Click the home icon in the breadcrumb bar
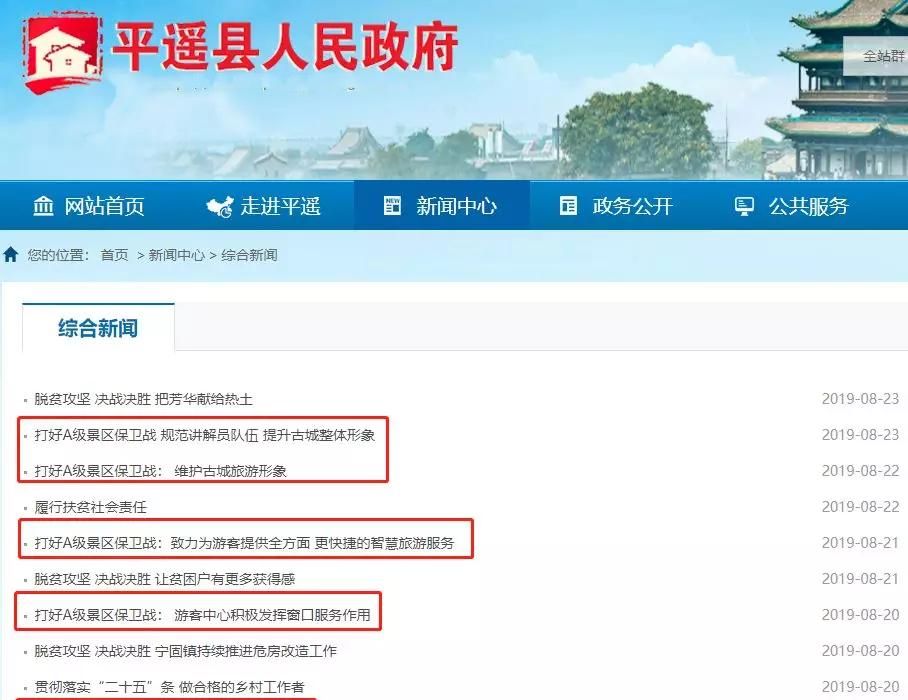This screenshot has width=908, height=700. coord(10,255)
